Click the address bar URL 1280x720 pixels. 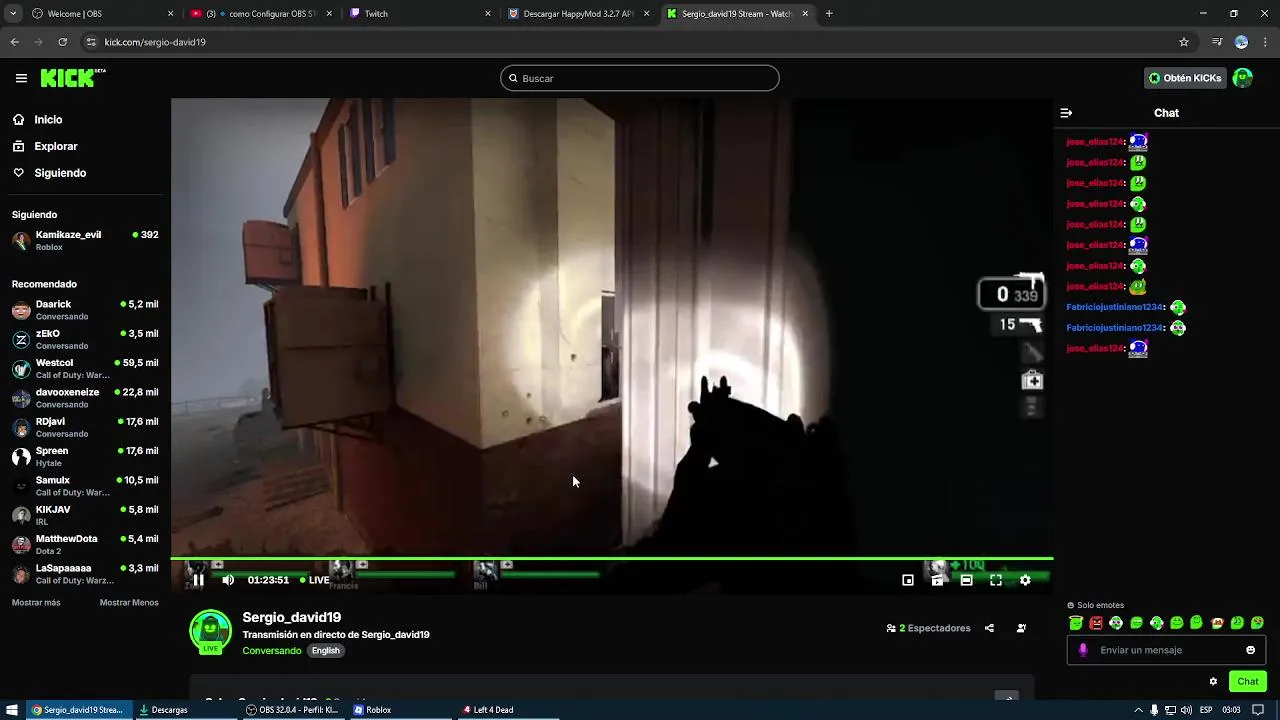pos(155,42)
